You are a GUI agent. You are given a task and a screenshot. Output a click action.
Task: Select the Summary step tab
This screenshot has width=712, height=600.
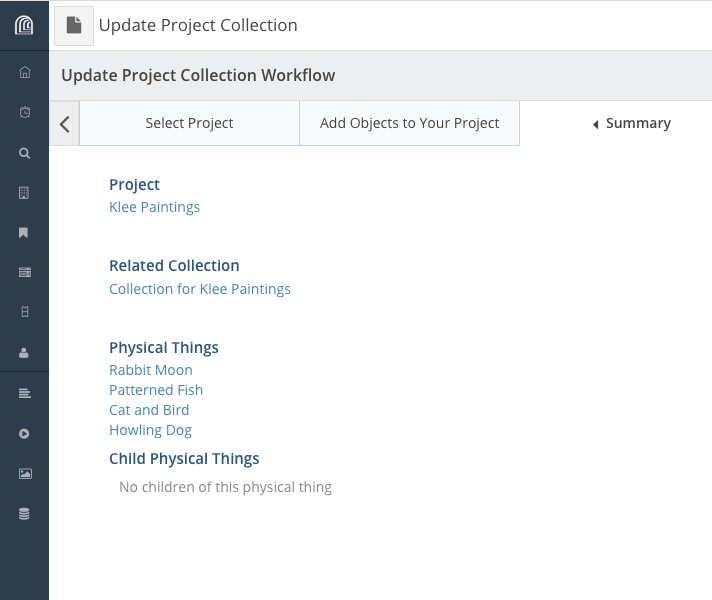(x=632, y=123)
